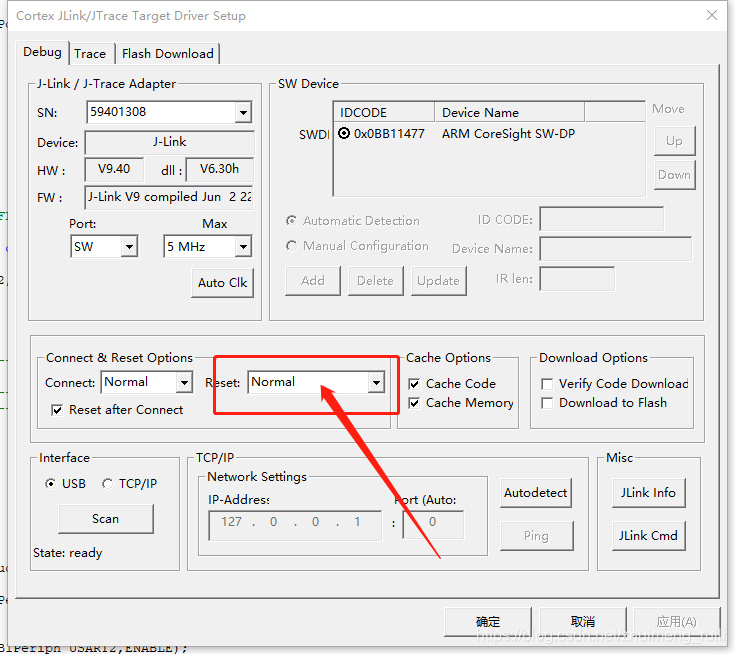Select the 0x0BB11477 SWDIO device radio

click(344, 134)
